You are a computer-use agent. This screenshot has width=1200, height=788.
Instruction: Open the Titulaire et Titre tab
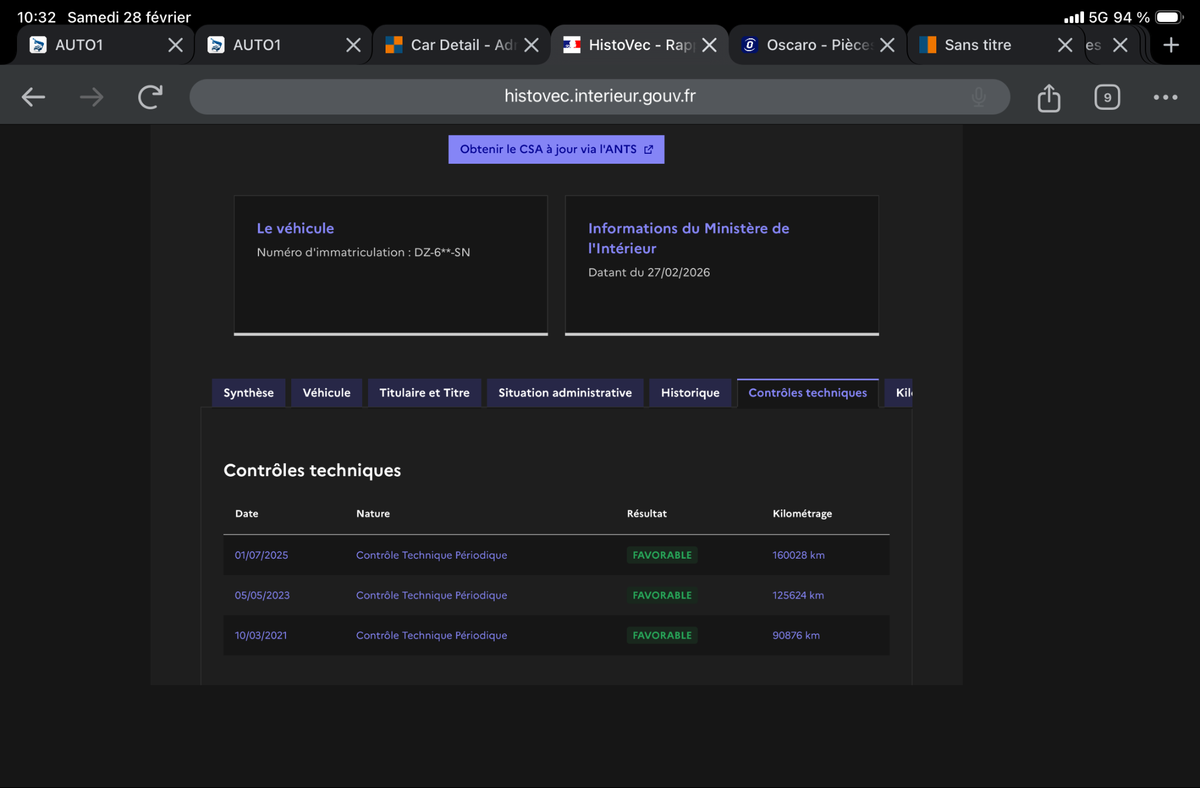[x=424, y=393]
